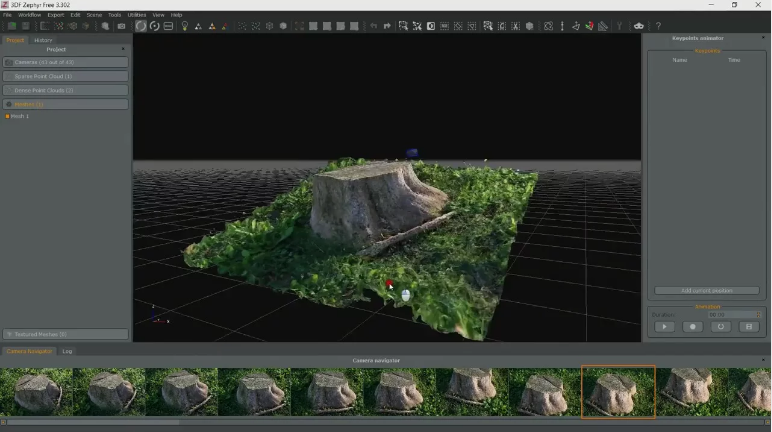The width and height of the screenshot is (772, 432).
Task: Click the Add current position button
Action: coord(707,291)
